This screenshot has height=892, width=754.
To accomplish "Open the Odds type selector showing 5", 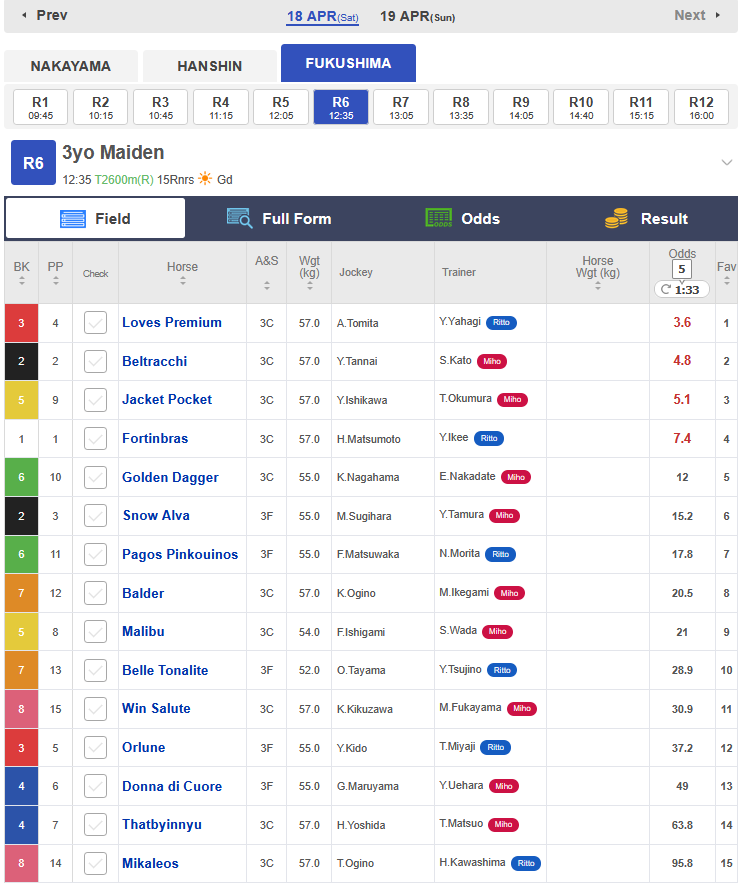I will point(682,270).
